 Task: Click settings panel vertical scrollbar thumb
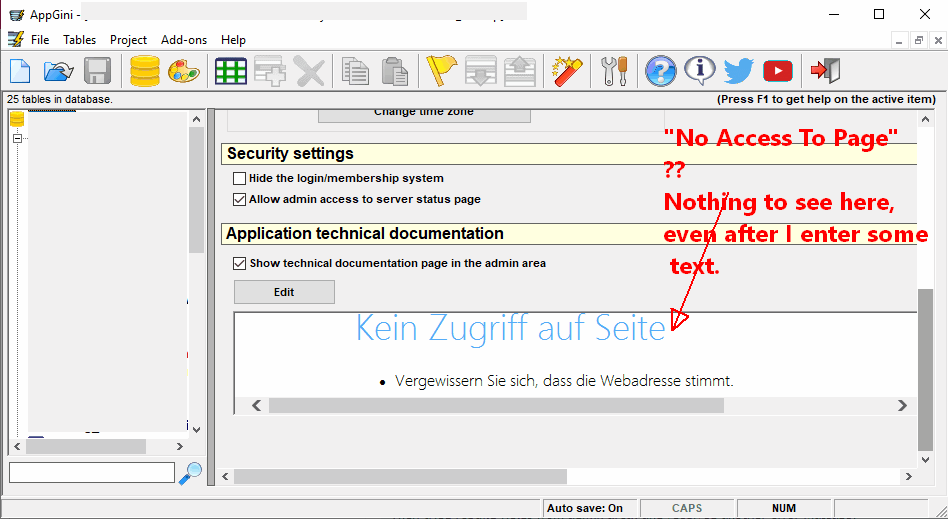pos(926,370)
